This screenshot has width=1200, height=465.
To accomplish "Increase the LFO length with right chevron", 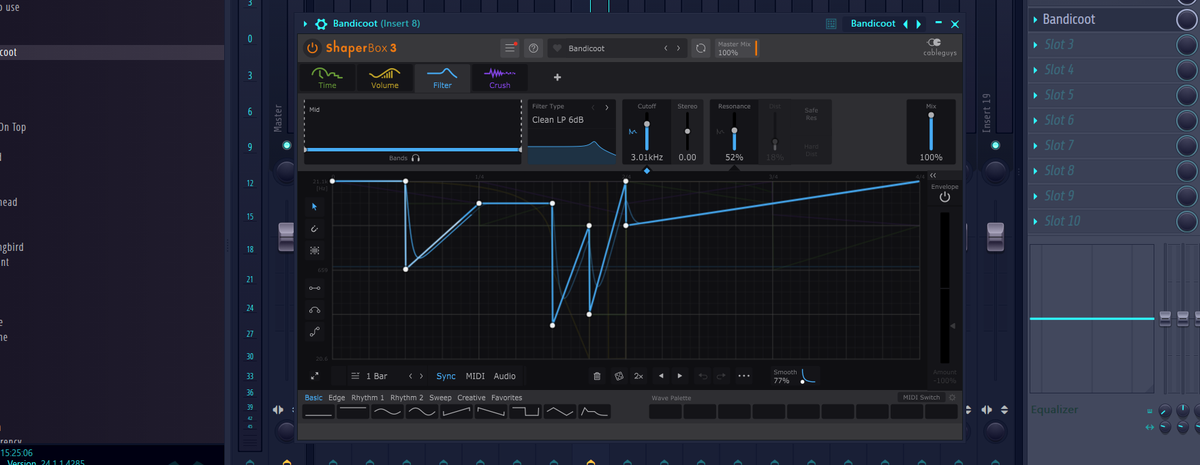I will (422, 376).
